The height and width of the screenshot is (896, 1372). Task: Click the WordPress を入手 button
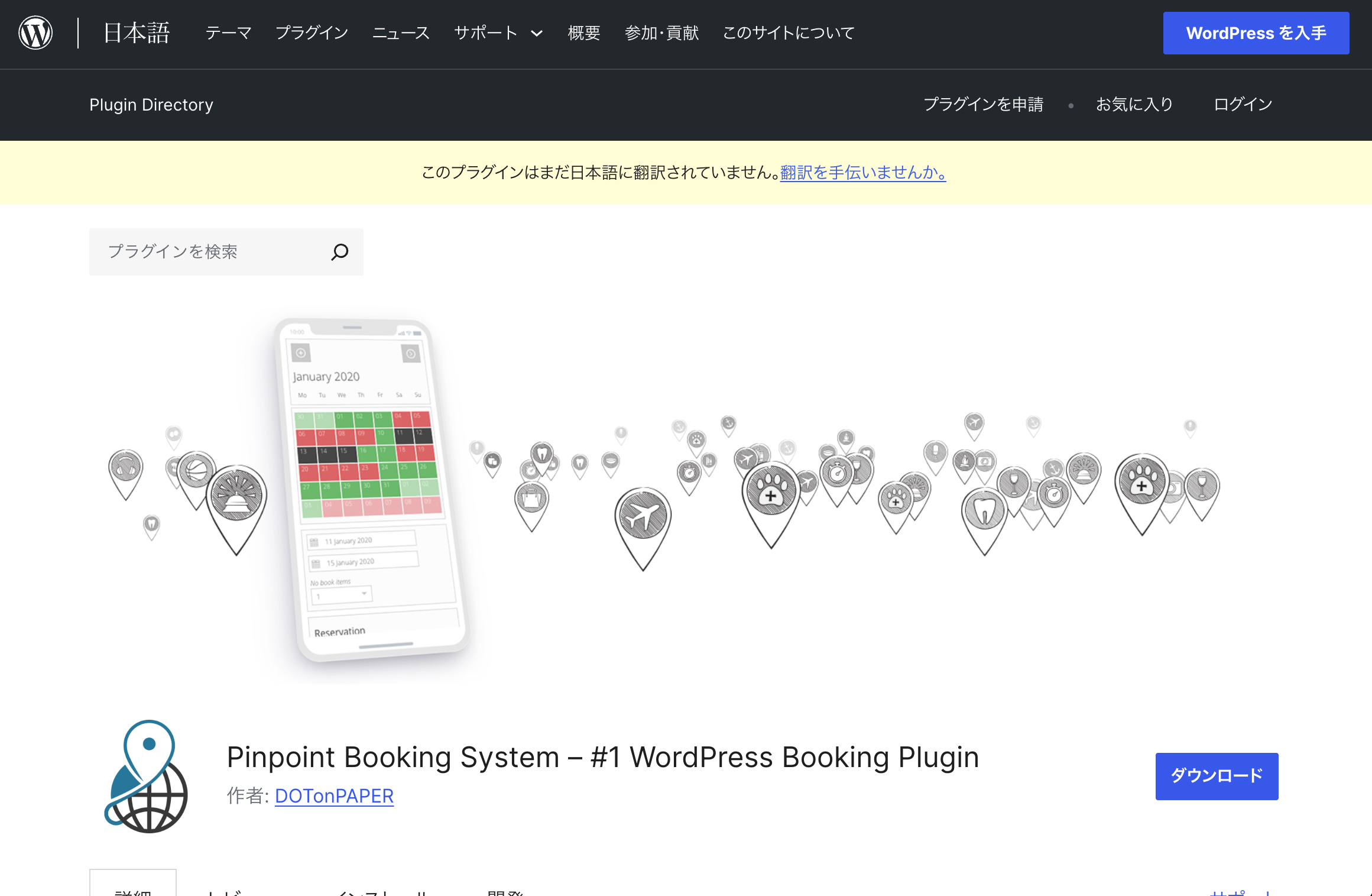coord(1256,33)
